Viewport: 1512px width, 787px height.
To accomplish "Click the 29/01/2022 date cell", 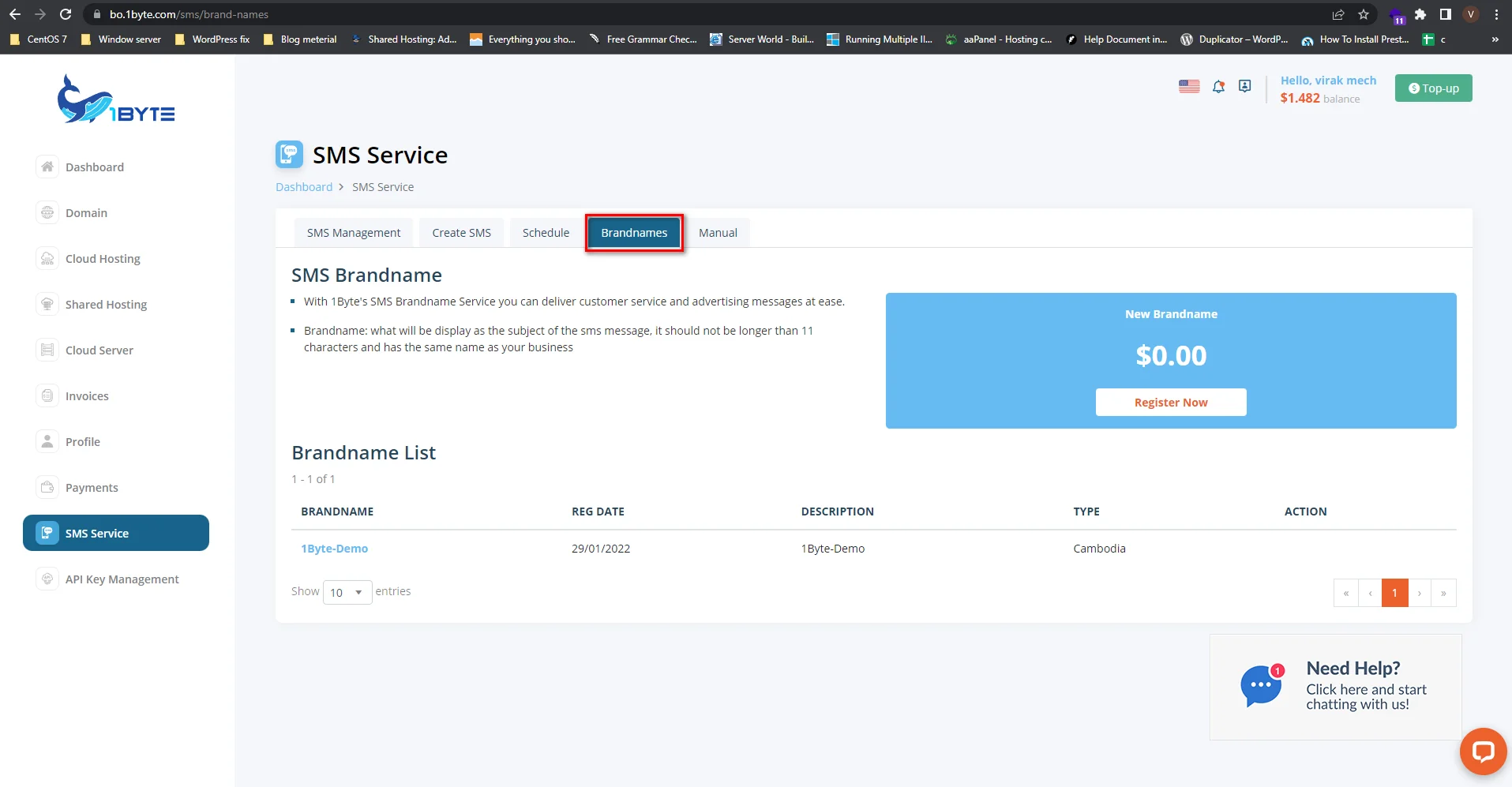I will pos(601,549).
